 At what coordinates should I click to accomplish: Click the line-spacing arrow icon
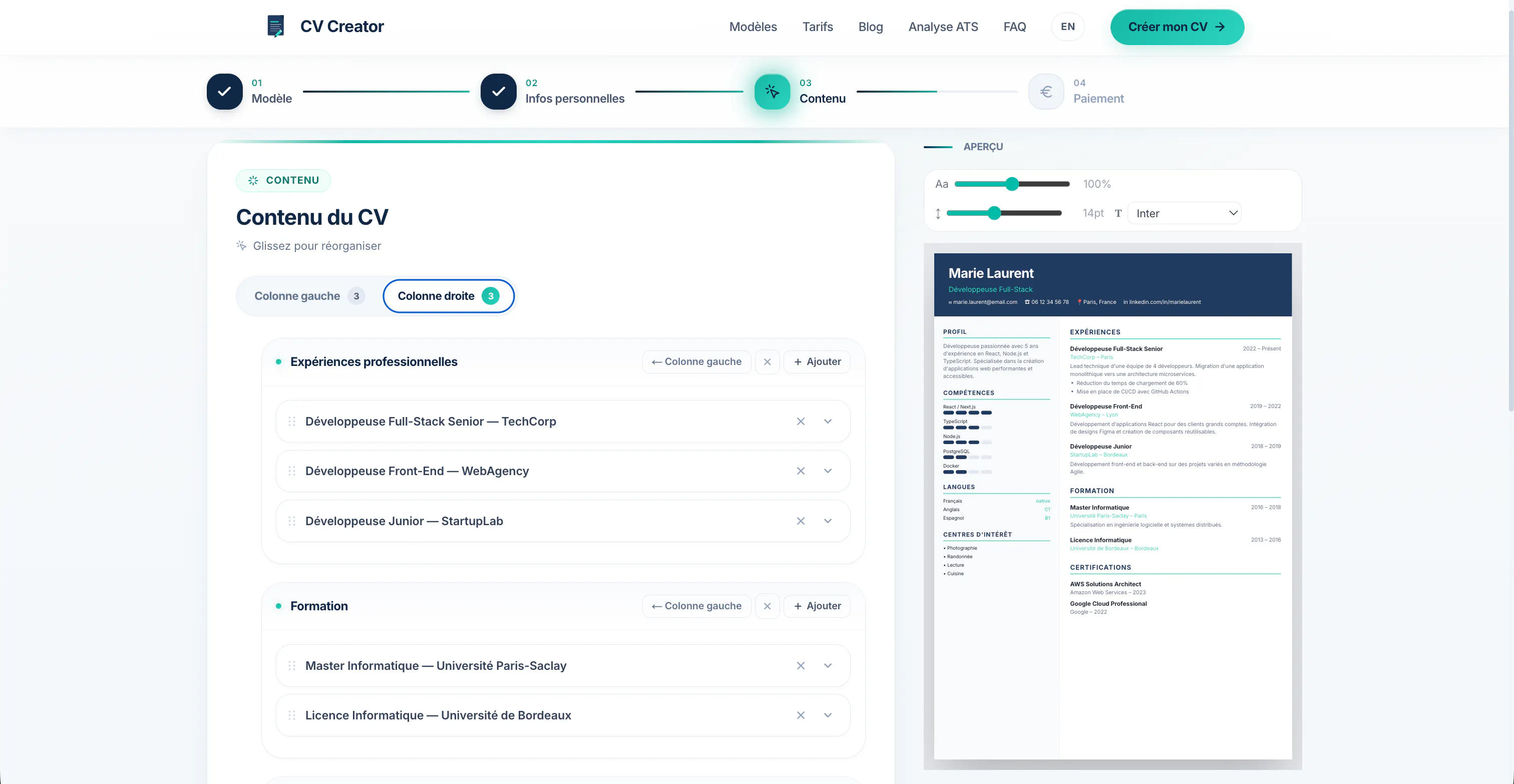click(938, 213)
